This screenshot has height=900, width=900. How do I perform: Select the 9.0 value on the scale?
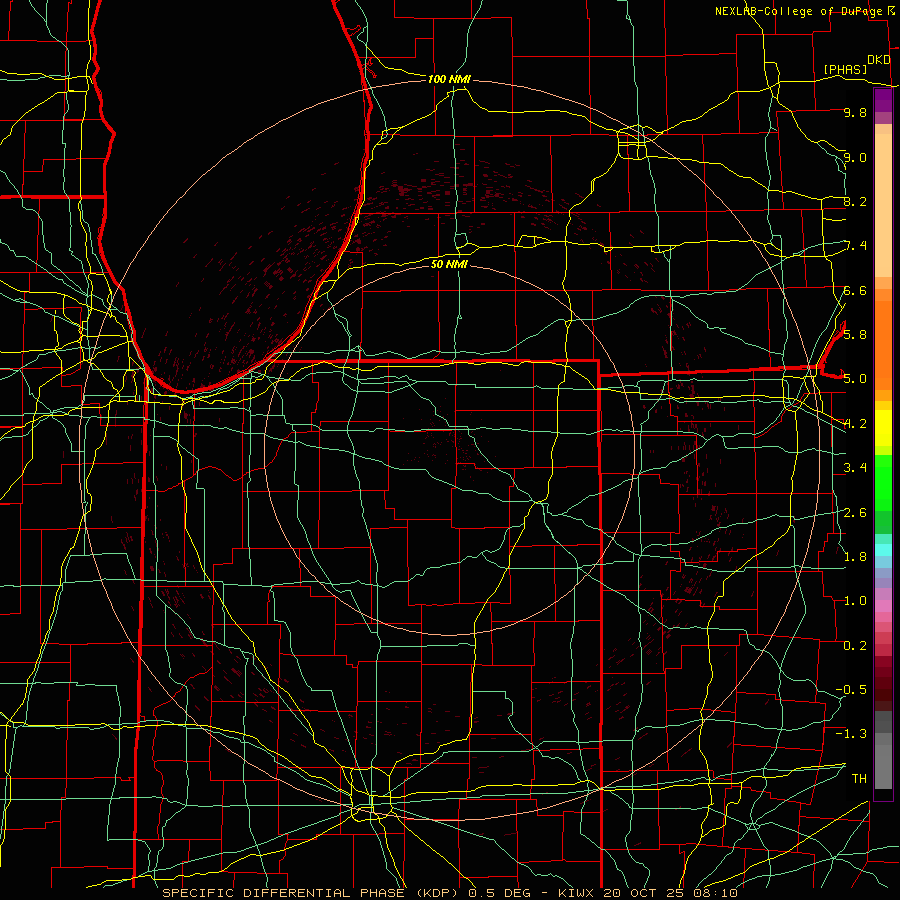[855, 157]
